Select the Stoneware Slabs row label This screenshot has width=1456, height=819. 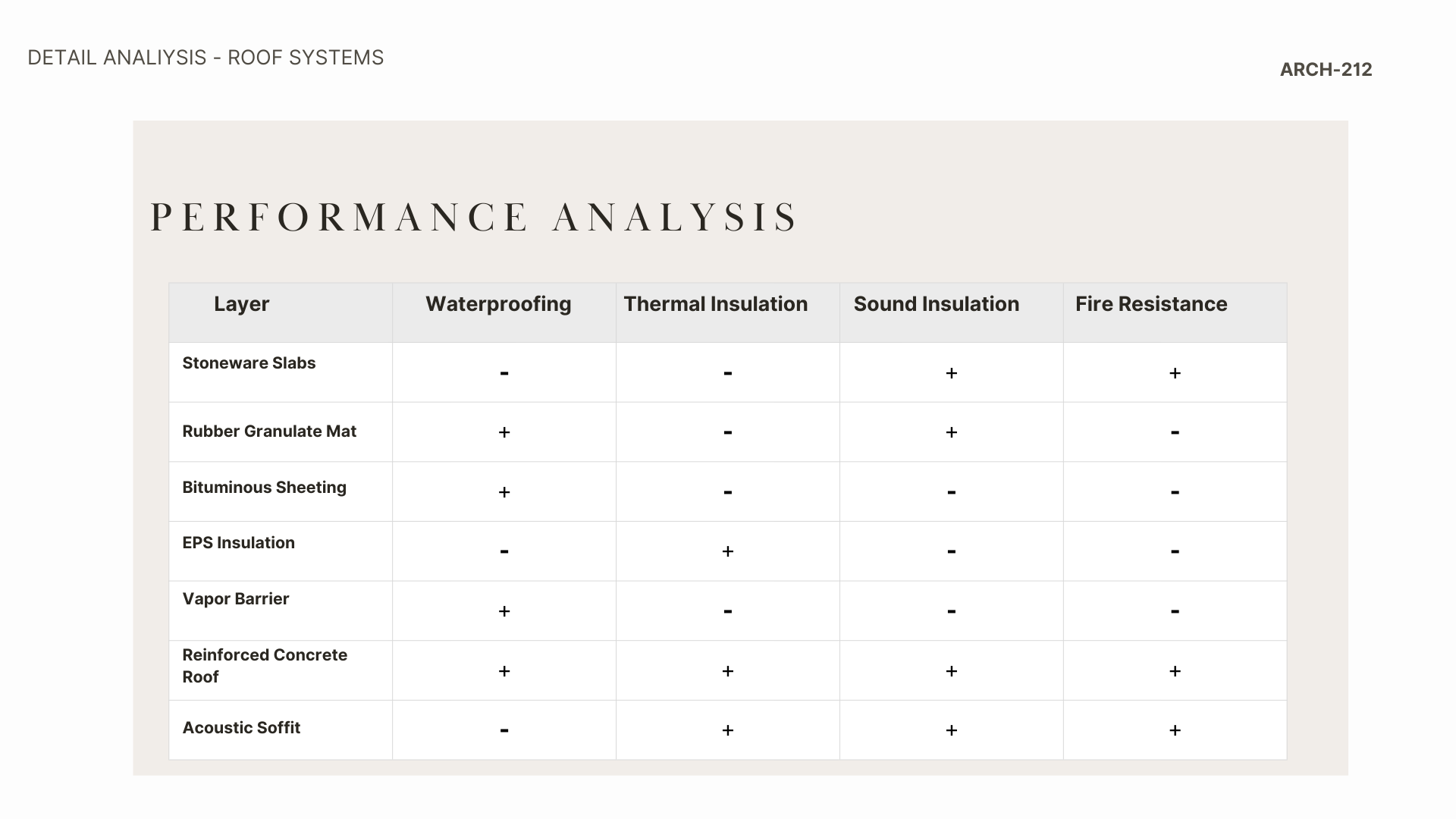[249, 363]
